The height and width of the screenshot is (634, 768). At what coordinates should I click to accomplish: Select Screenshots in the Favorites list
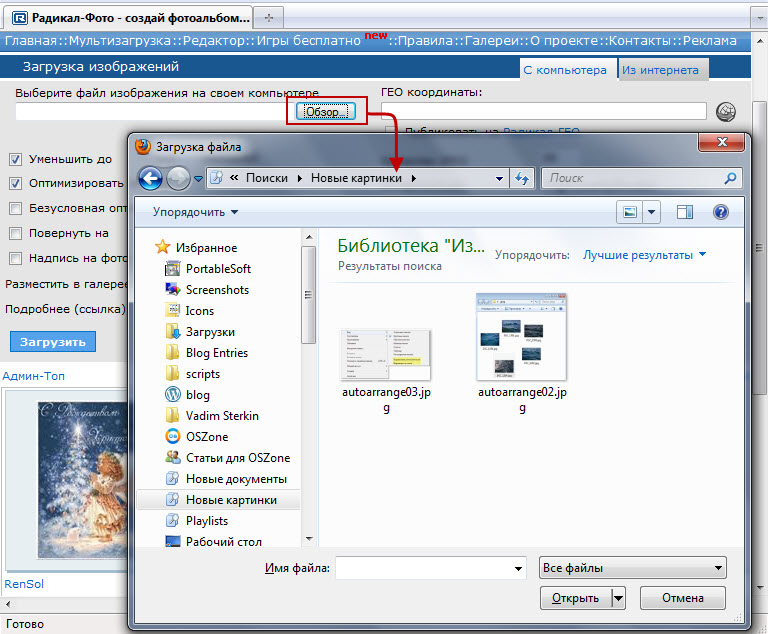[217, 289]
